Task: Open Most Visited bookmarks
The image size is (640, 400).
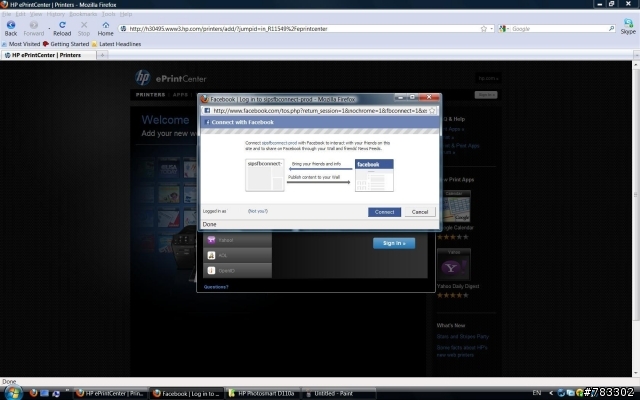Action: pyautogui.click(x=21, y=44)
